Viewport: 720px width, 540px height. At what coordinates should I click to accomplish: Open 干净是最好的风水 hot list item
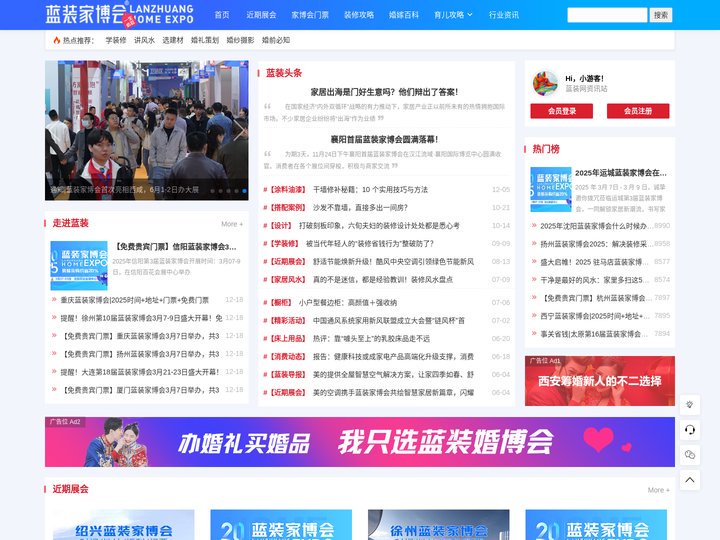coord(595,280)
